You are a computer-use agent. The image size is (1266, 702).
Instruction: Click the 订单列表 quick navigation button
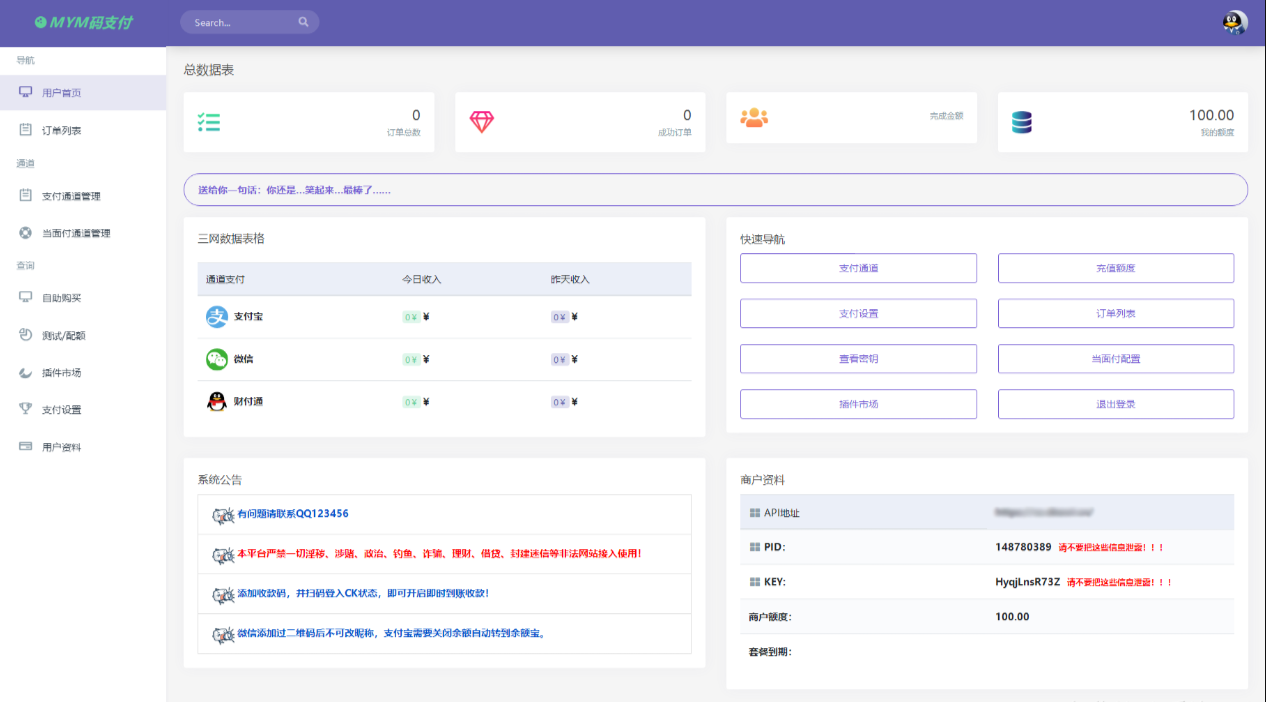(x=1116, y=313)
